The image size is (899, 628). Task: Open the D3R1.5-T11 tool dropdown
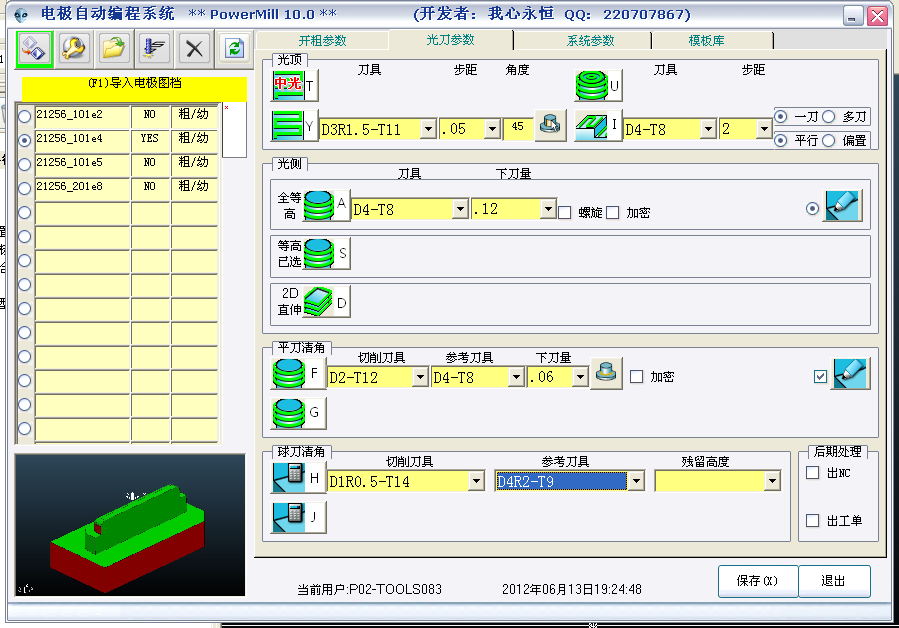(x=428, y=129)
